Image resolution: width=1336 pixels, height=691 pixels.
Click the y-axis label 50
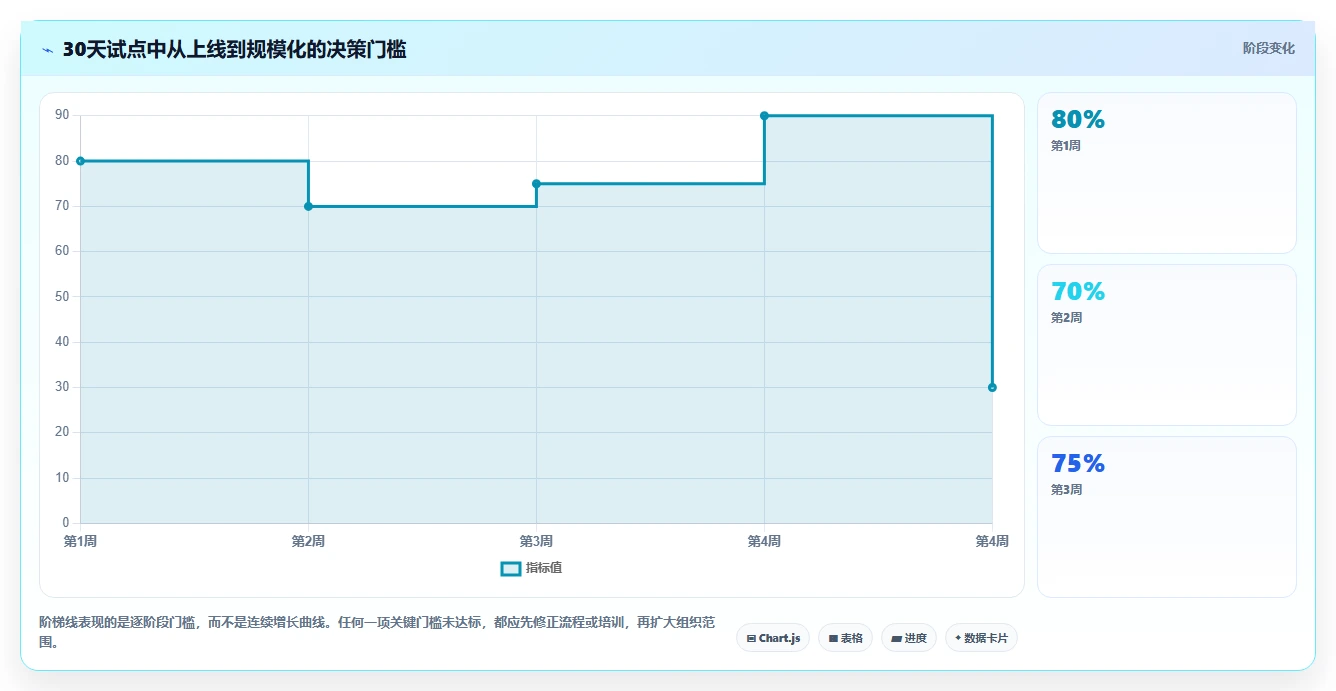click(62, 296)
